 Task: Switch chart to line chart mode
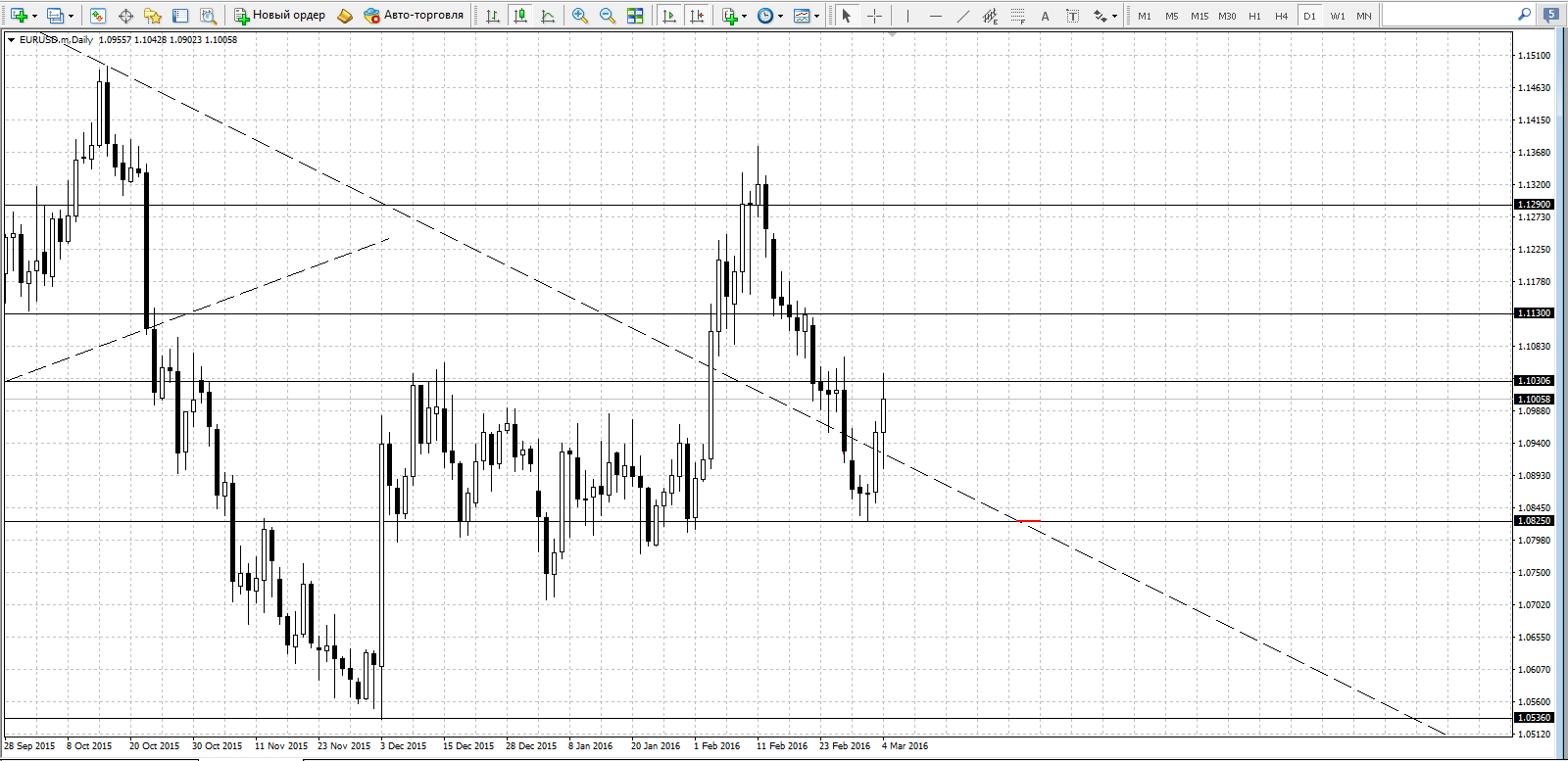pyautogui.click(x=548, y=16)
